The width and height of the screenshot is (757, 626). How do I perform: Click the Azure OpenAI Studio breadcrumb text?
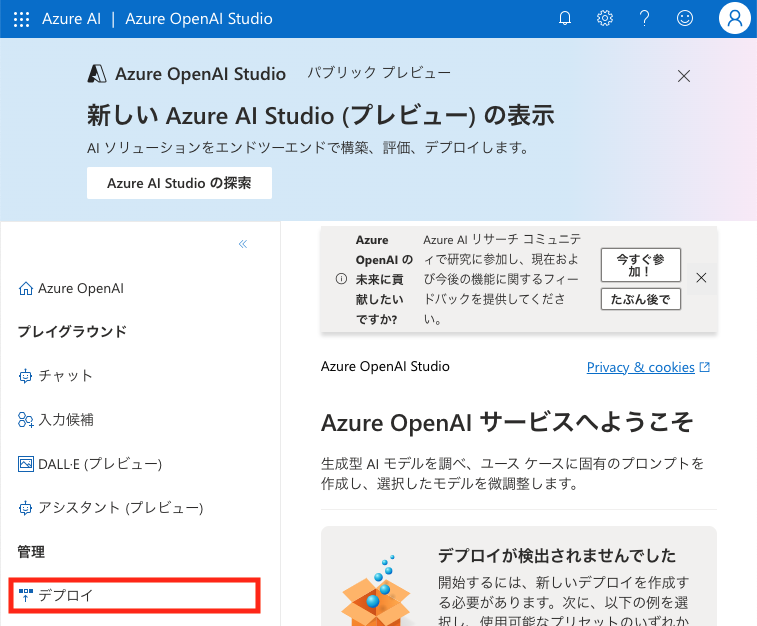385,366
